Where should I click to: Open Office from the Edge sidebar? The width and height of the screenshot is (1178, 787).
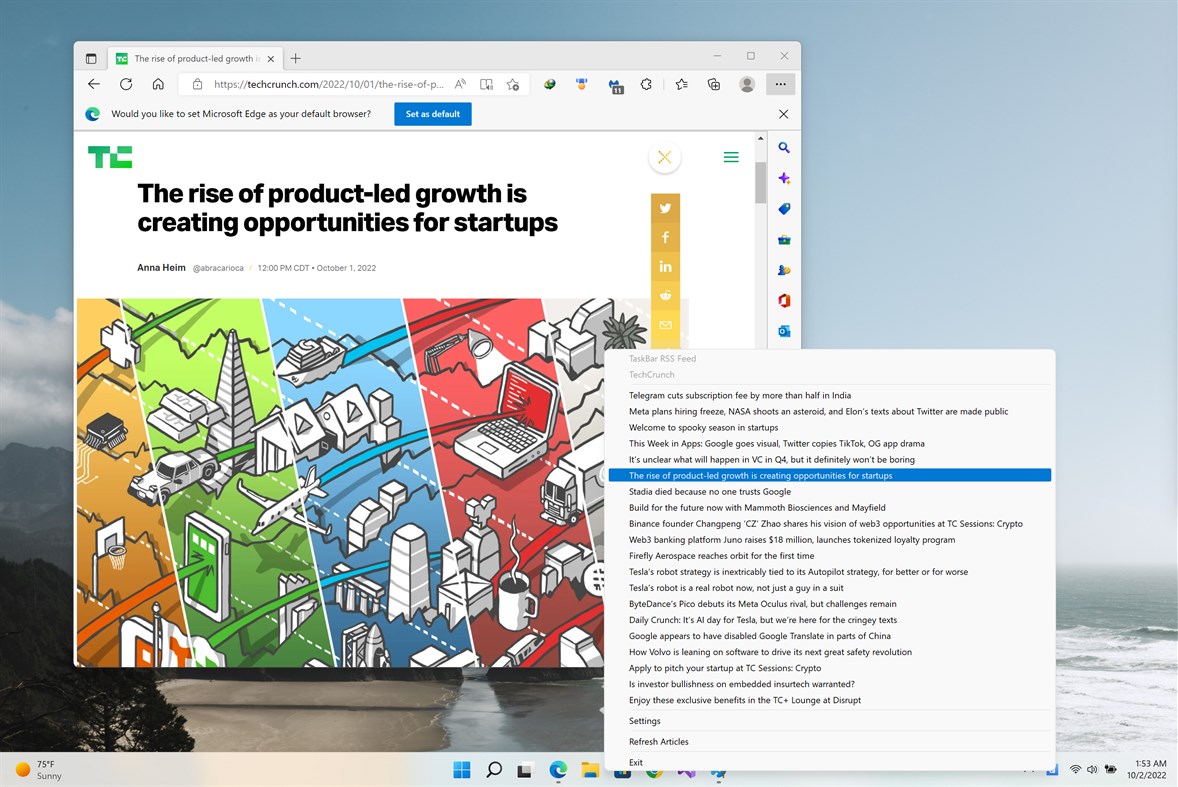[x=784, y=300]
